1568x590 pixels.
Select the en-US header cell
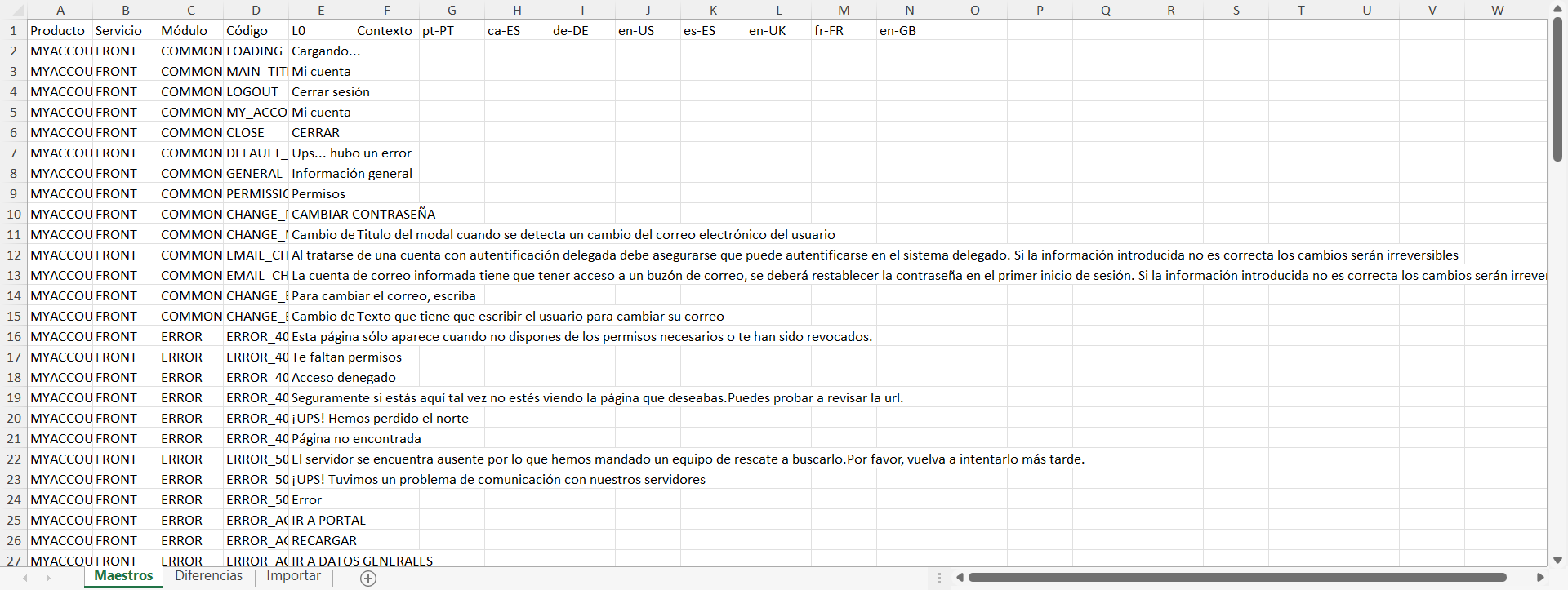click(648, 30)
